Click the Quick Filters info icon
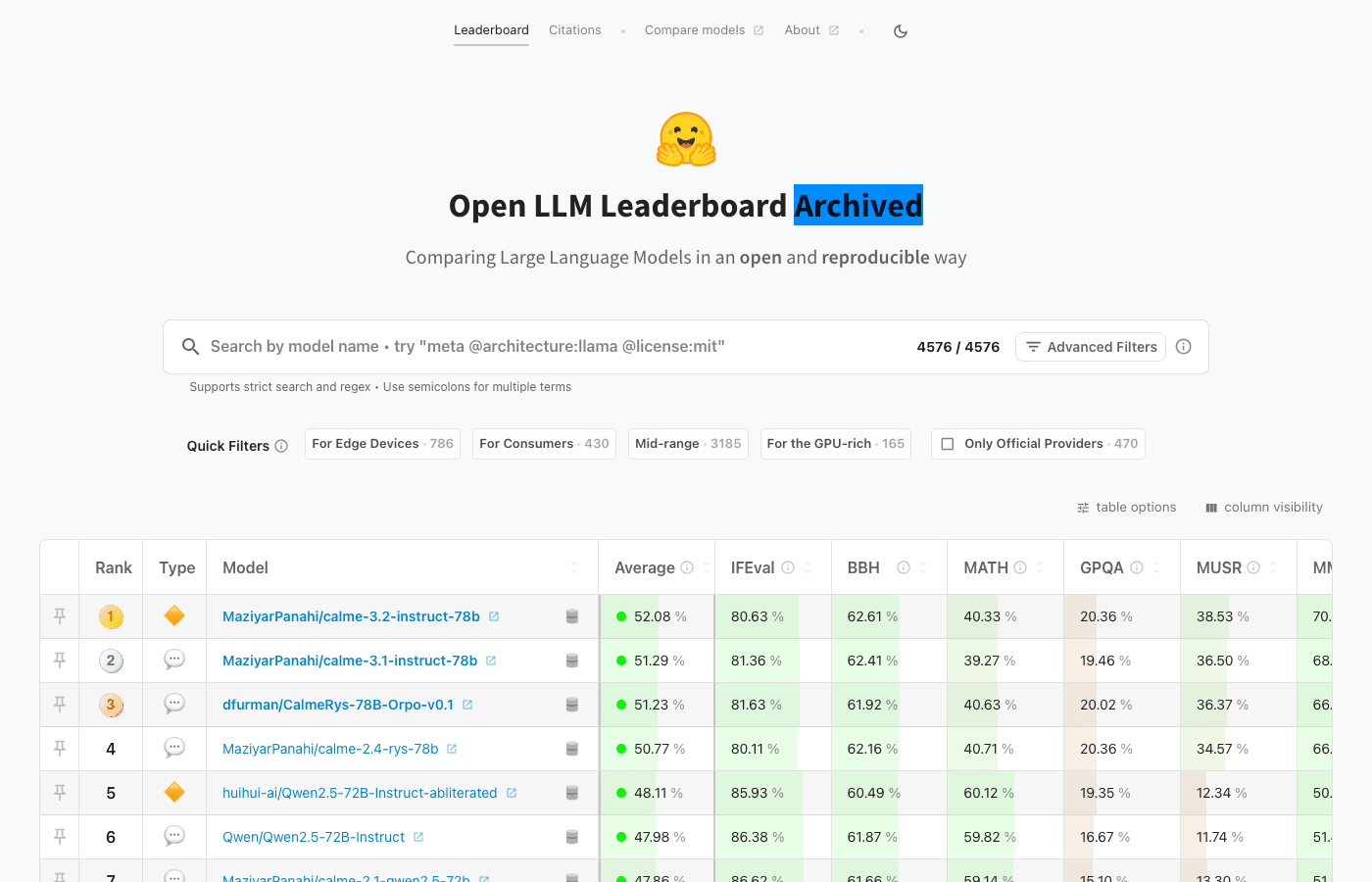1372x882 pixels. coord(281,446)
